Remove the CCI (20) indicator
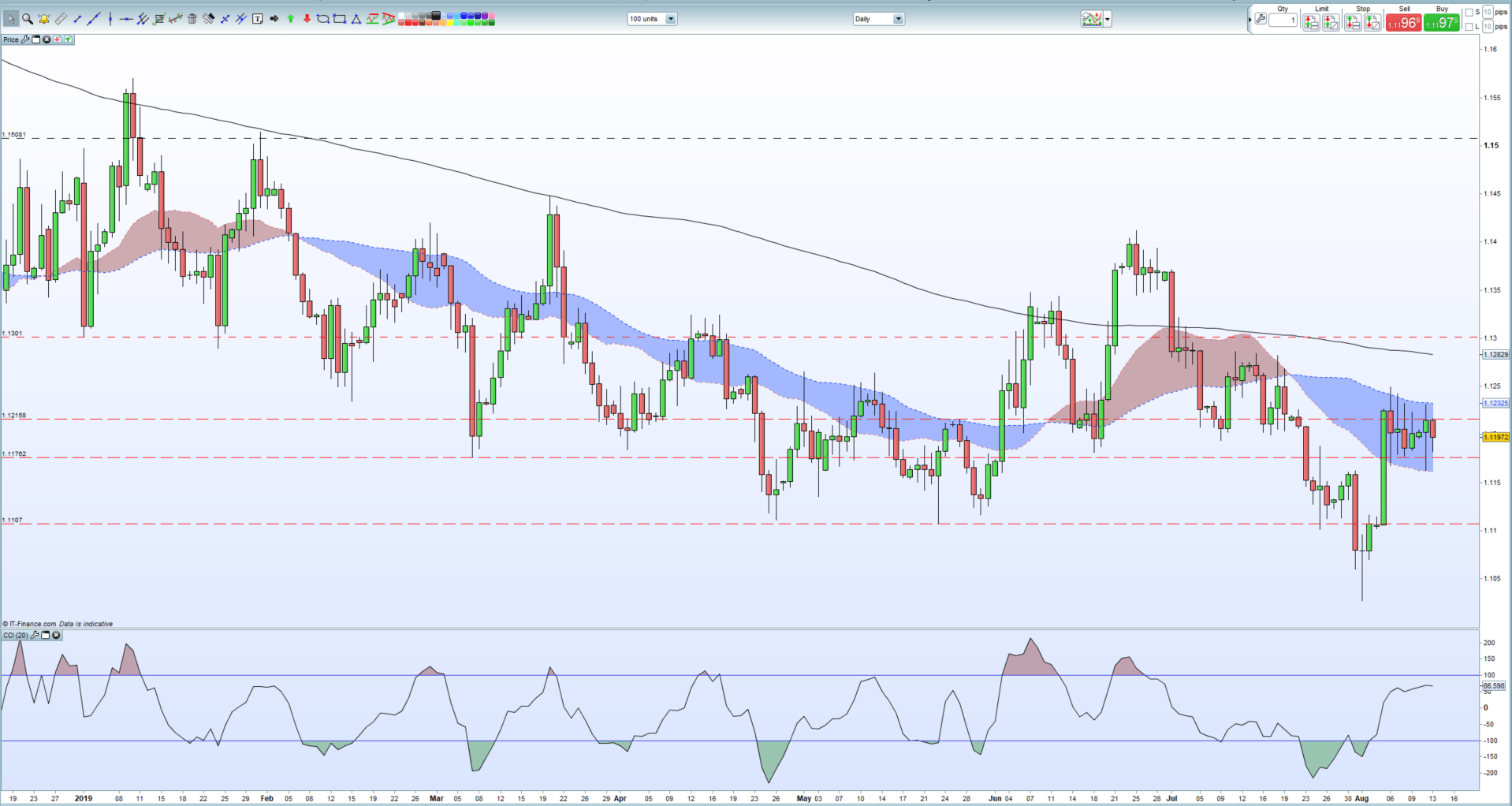This screenshot has width=1512, height=806. click(x=56, y=635)
